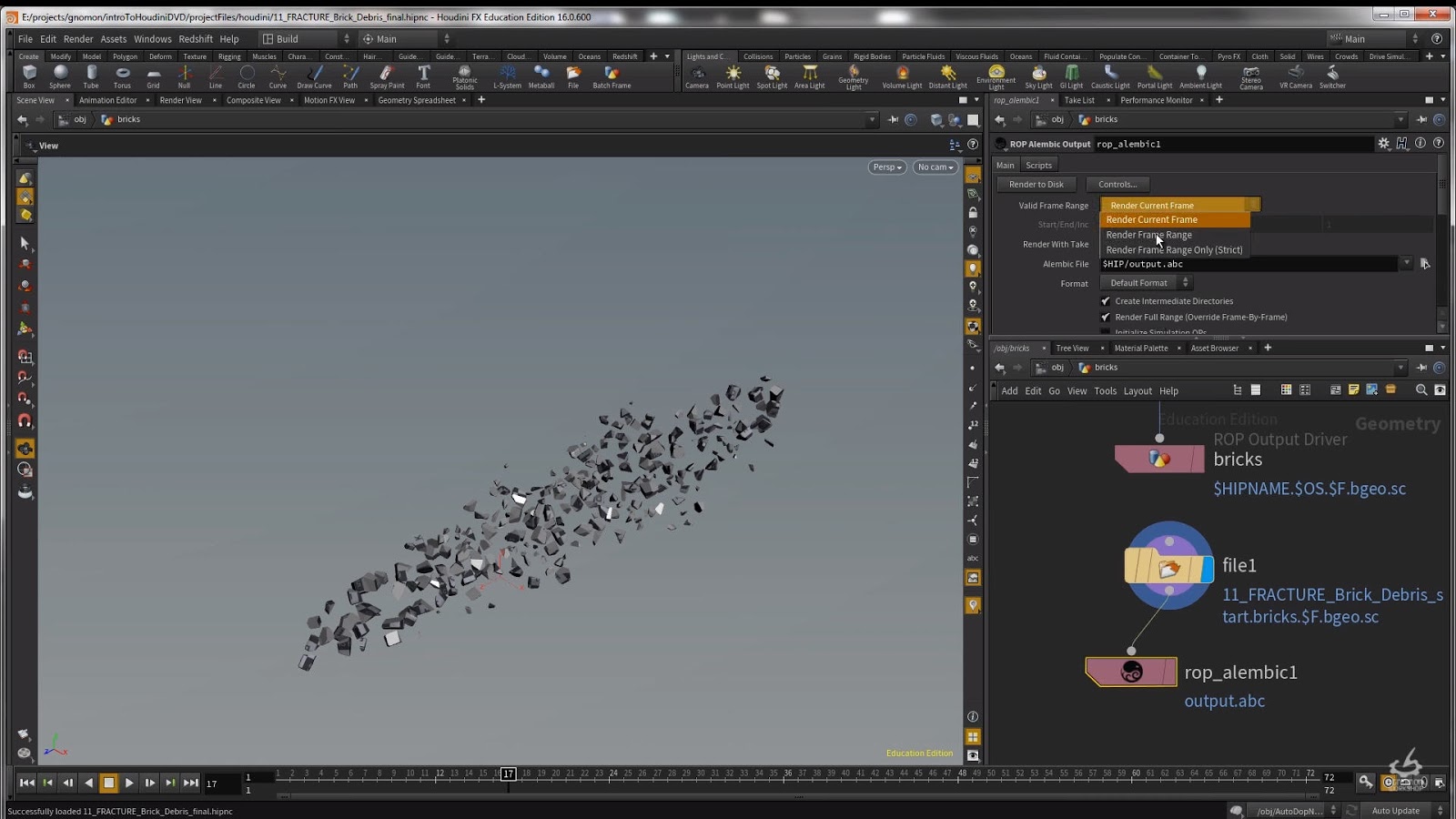Toggle Render Full Range checkbox
Screen dimensions: 1456x819
1106,318
